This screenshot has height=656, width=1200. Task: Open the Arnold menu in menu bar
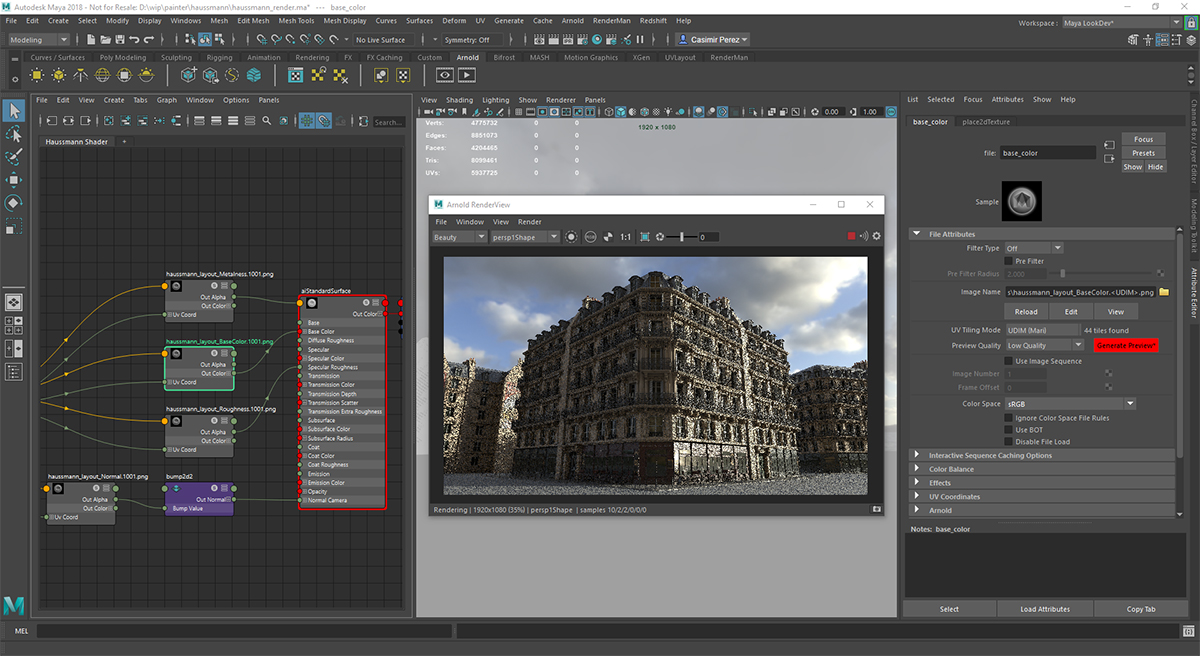pyautogui.click(x=572, y=20)
